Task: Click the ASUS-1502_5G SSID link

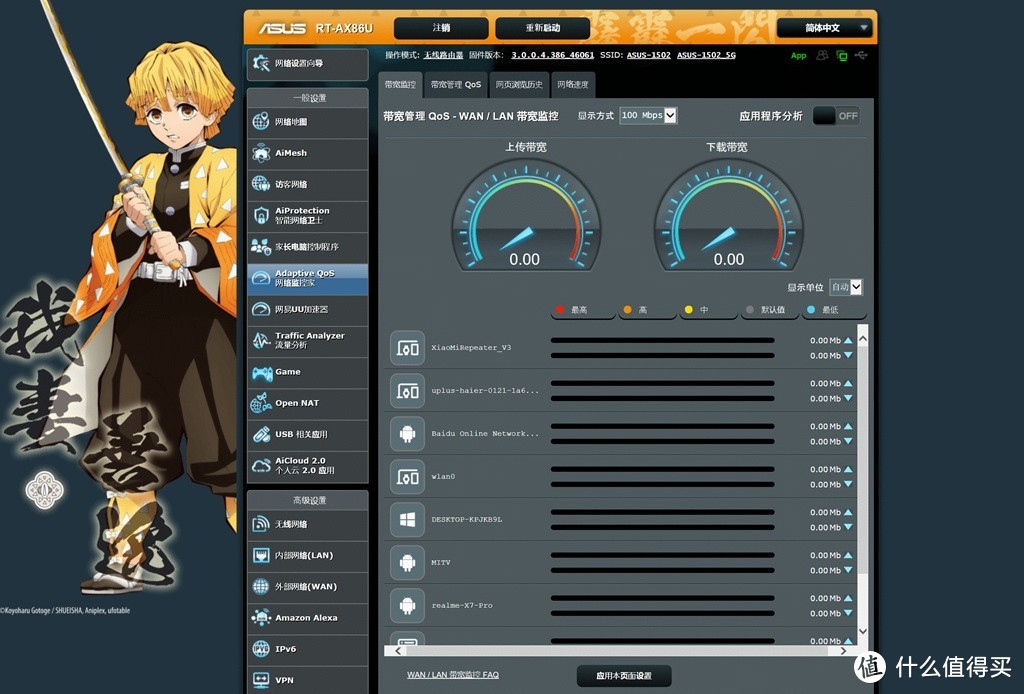Action: (x=706, y=55)
